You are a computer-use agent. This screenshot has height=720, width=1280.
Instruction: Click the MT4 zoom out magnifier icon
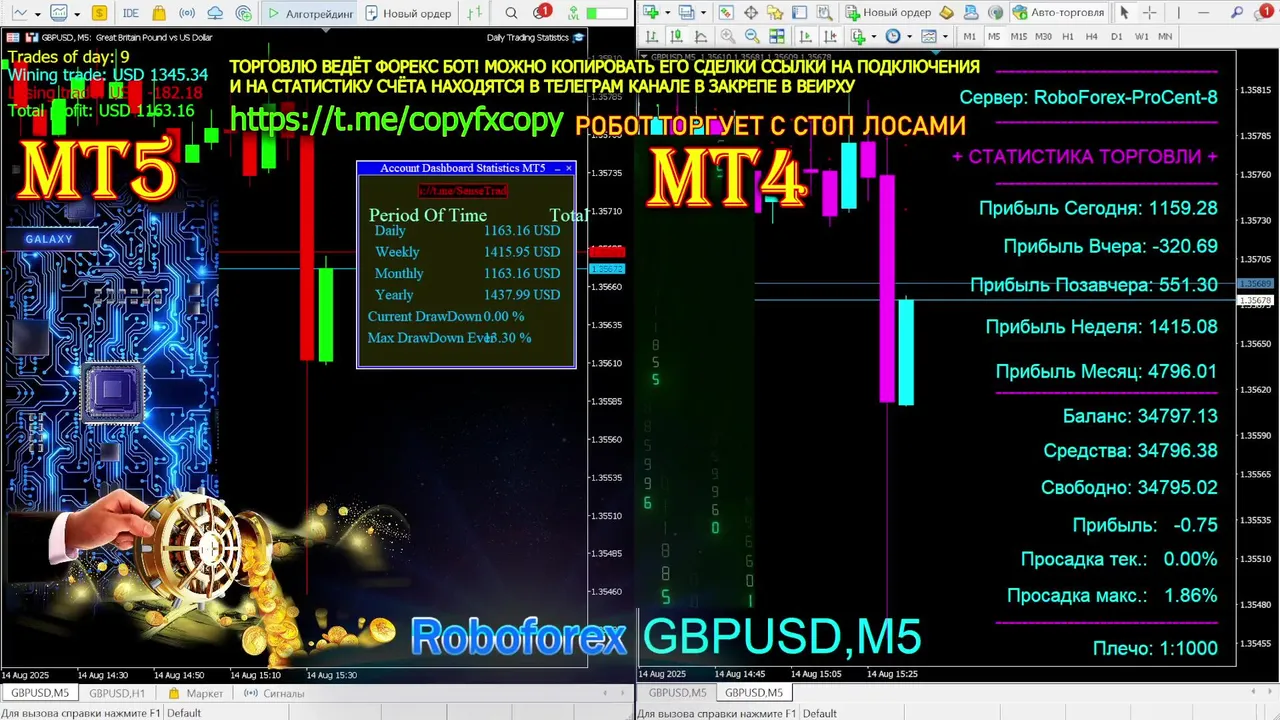click(x=752, y=36)
